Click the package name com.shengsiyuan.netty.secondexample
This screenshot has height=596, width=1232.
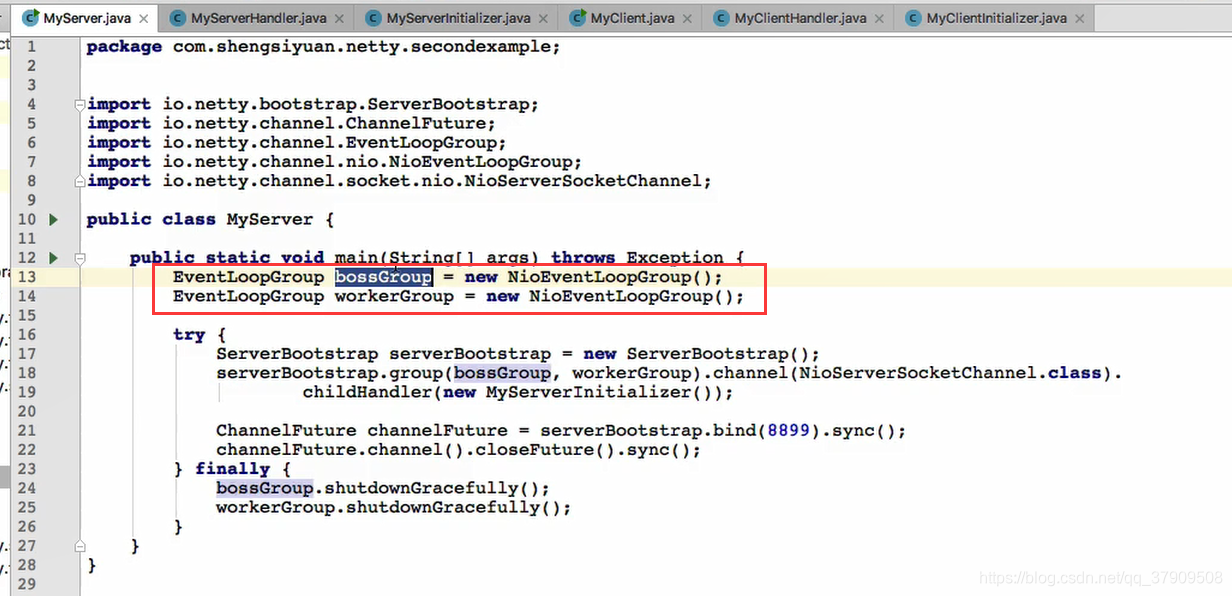[x=363, y=47]
